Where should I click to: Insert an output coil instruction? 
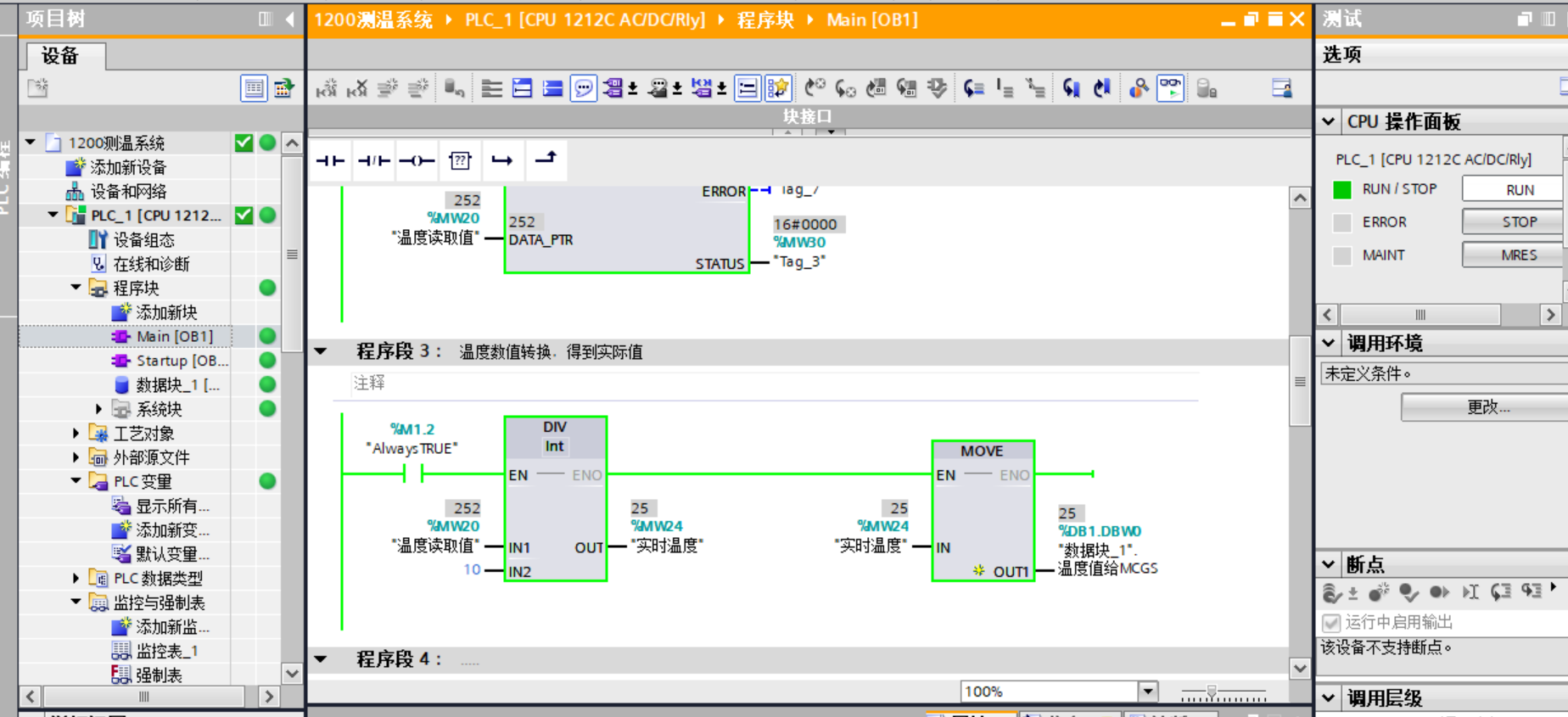pos(417,160)
